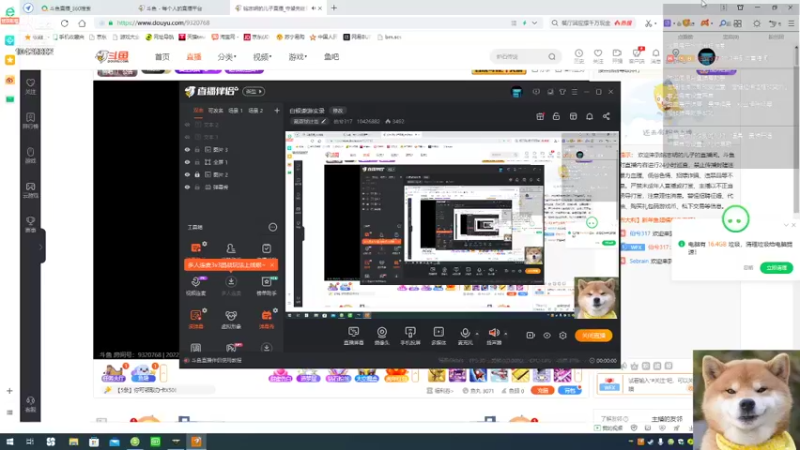
Task: Toggle visibility of 文本 2 source
Action: pos(187,124)
